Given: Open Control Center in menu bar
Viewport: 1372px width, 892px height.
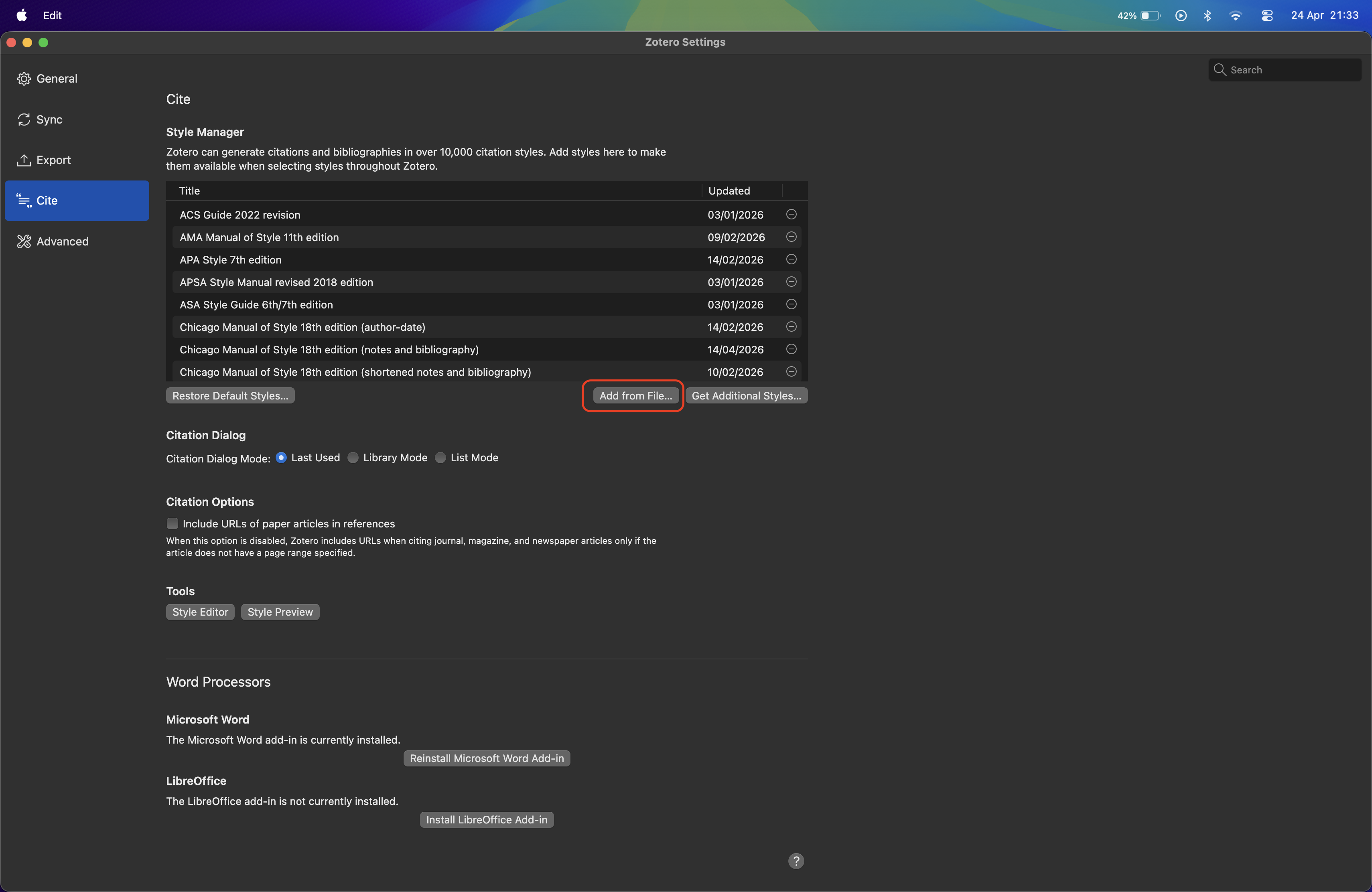Looking at the screenshot, I should click(x=1266, y=16).
